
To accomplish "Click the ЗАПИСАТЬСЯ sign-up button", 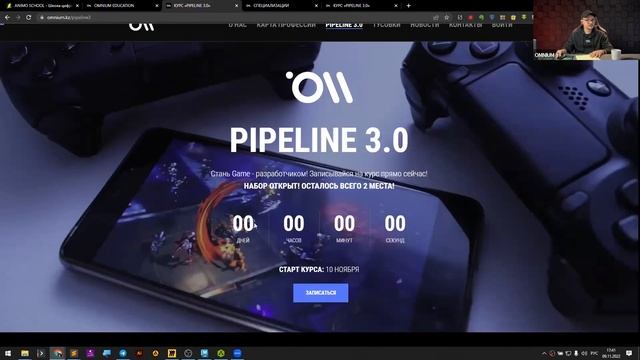I will click(321, 293).
